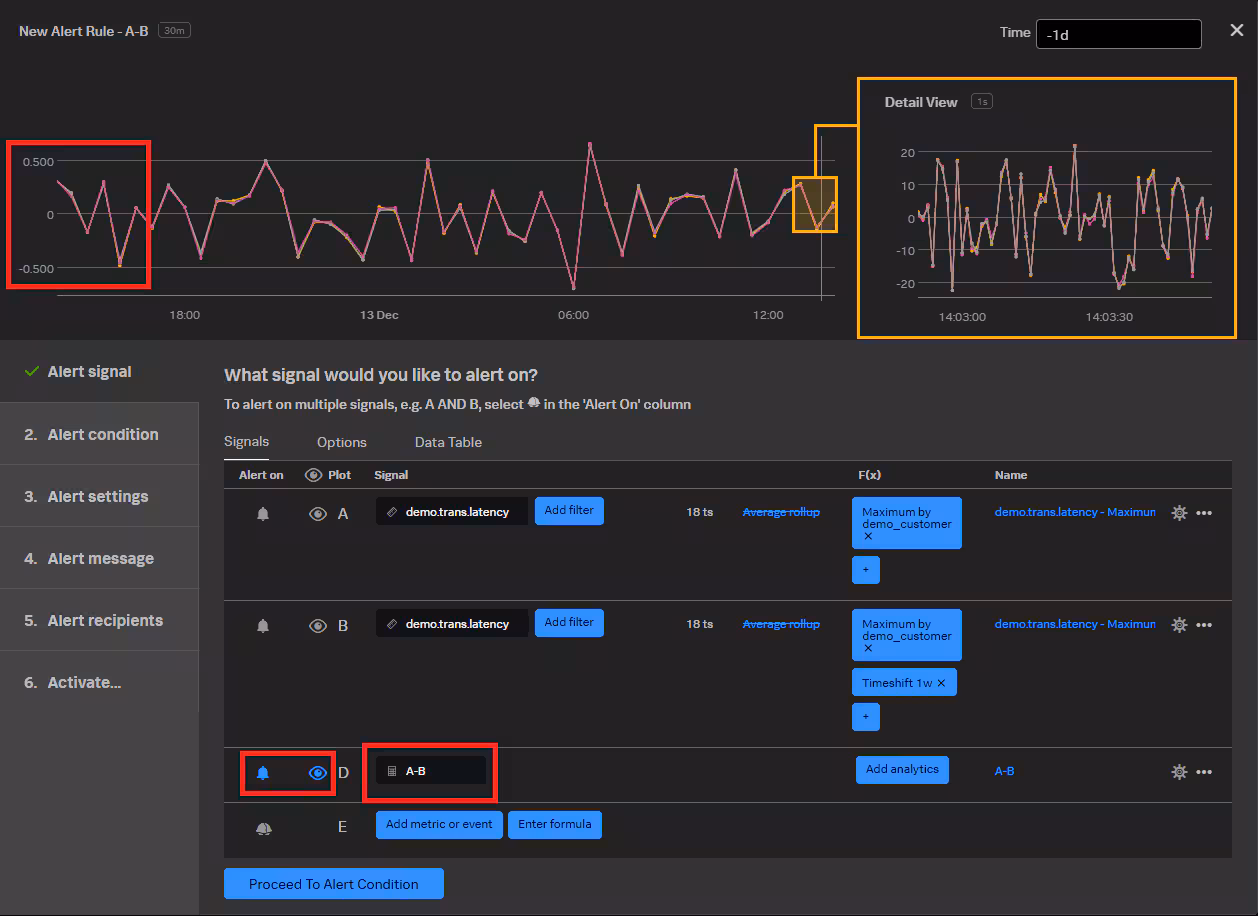Switch to the Data Table tab
The image size is (1258, 916).
pos(448,442)
